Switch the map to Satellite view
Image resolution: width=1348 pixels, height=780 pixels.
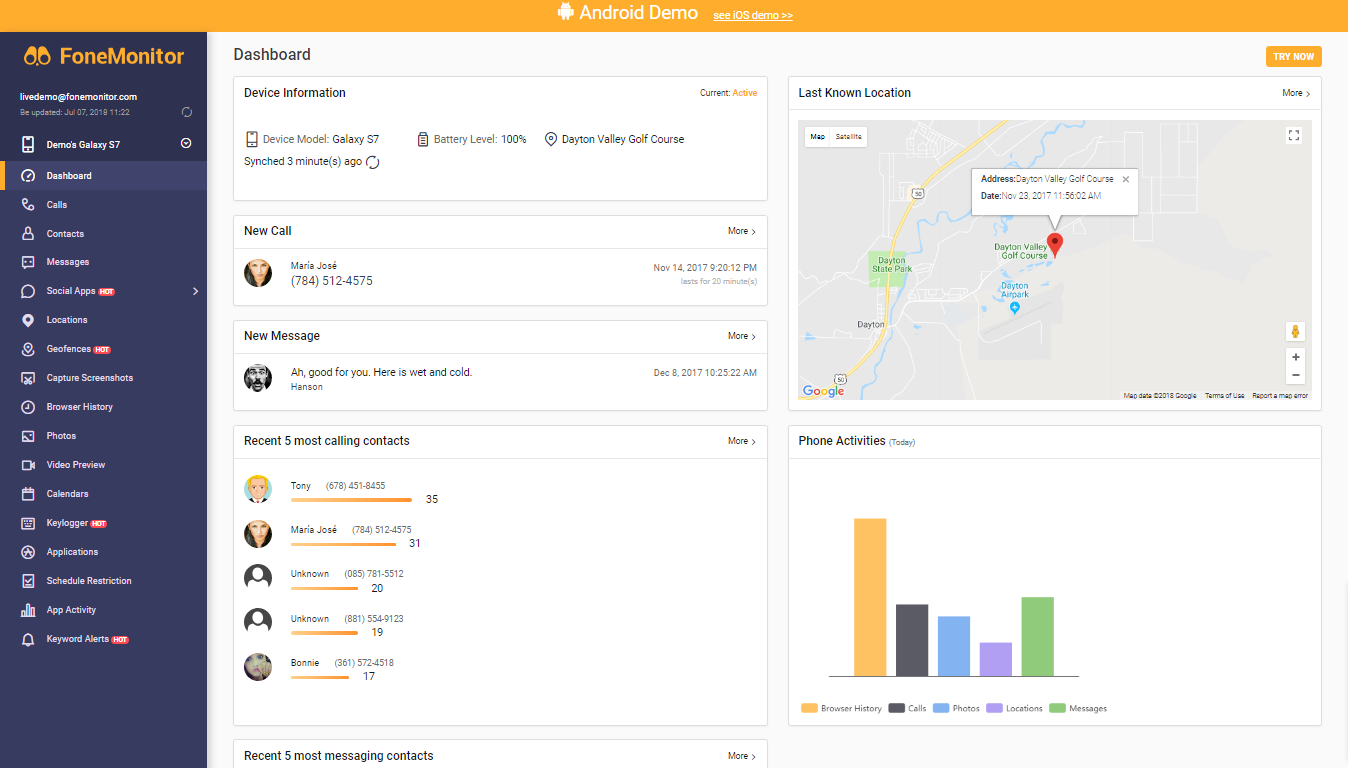(x=848, y=137)
